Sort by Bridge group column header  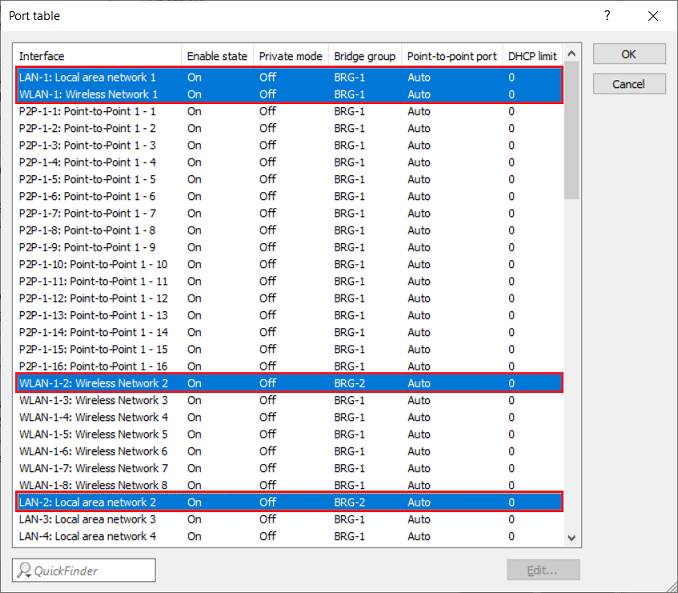click(x=364, y=56)
